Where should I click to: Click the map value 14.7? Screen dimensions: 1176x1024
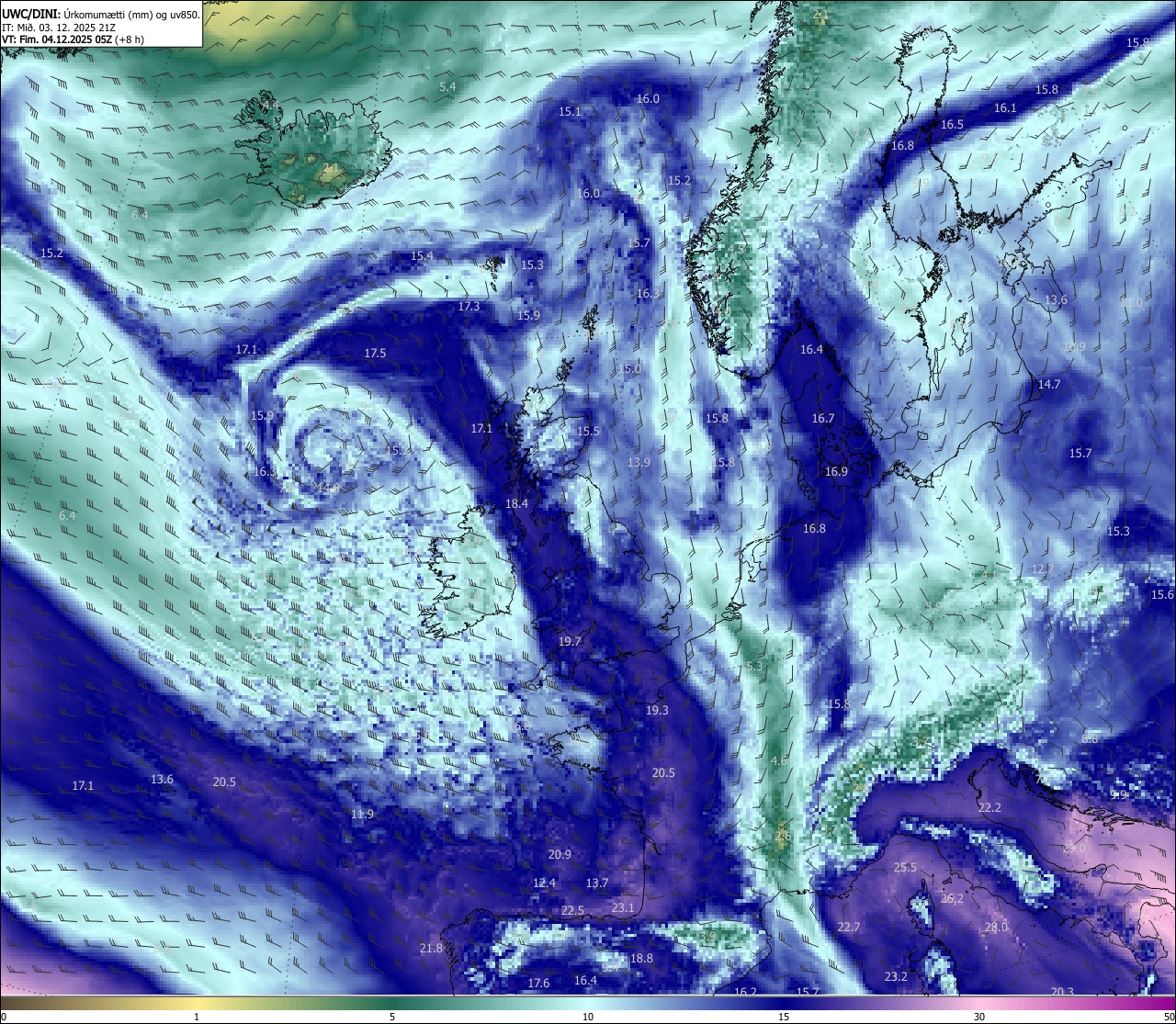click(x=1049, y=384)
